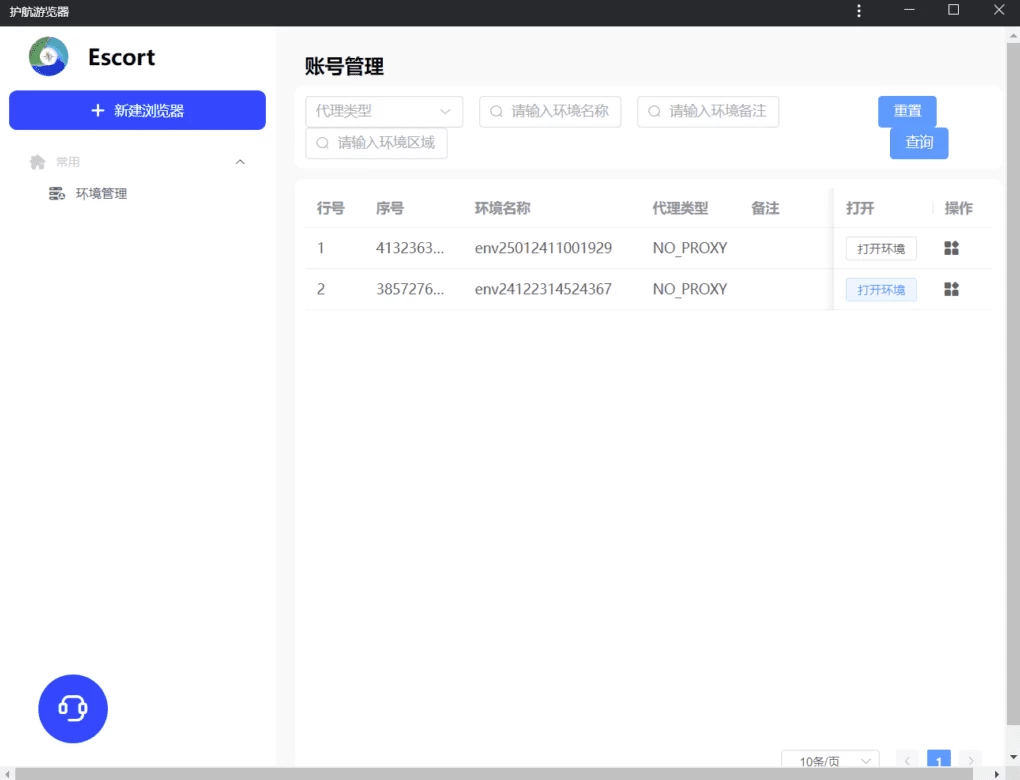Open the actions grid icon for env25012411001929
Viewport: 1020px width, 780px height.
click(x=951, y=248)
